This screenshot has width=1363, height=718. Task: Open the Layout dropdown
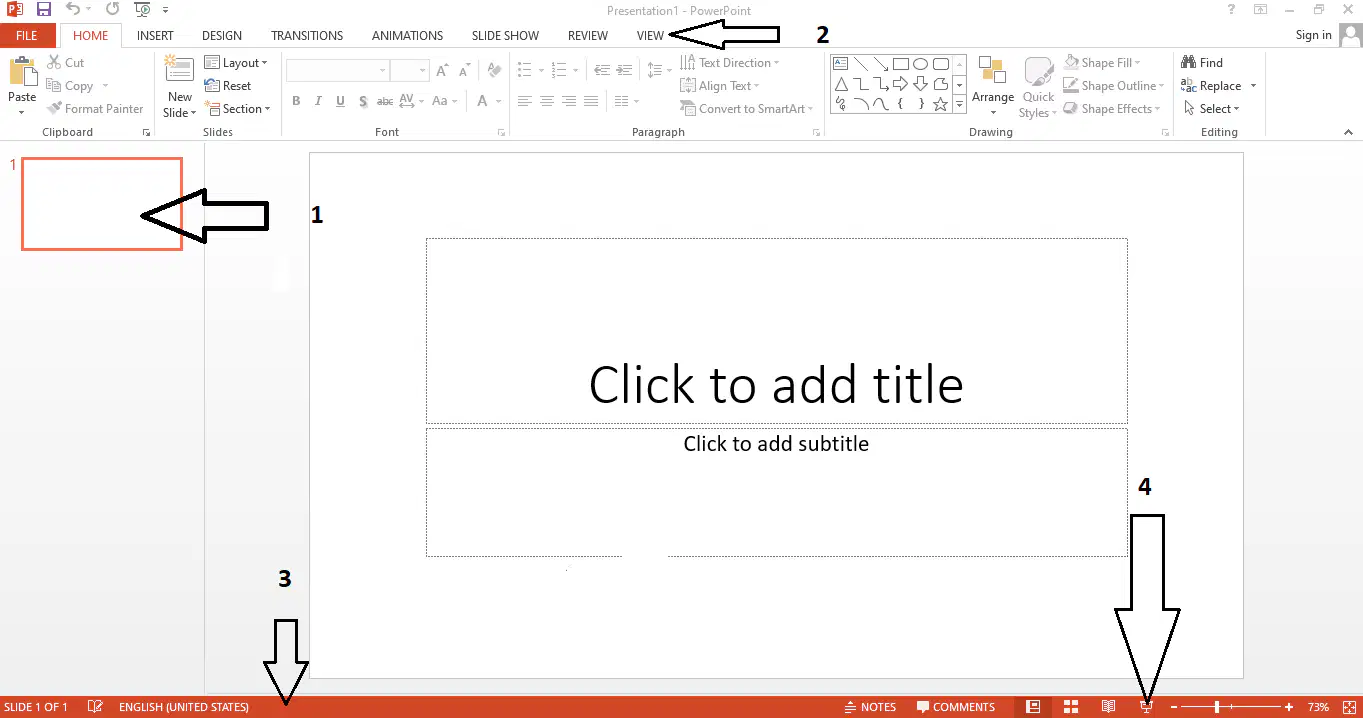click(x=236, y=62)
